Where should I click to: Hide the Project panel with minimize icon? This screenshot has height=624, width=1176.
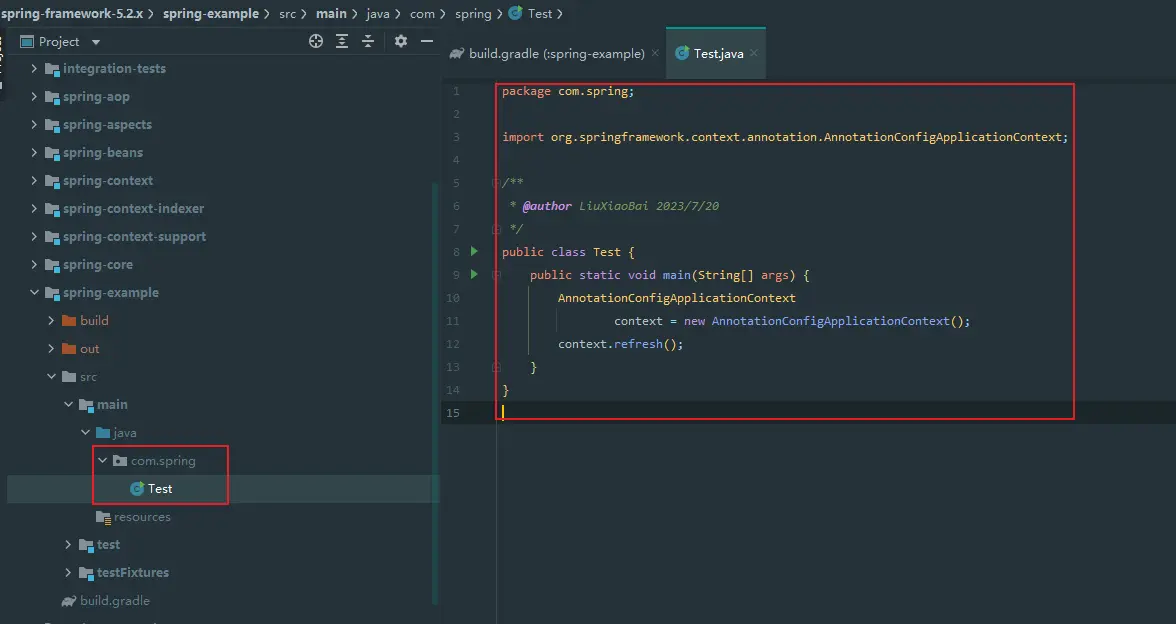pos(427,41)
